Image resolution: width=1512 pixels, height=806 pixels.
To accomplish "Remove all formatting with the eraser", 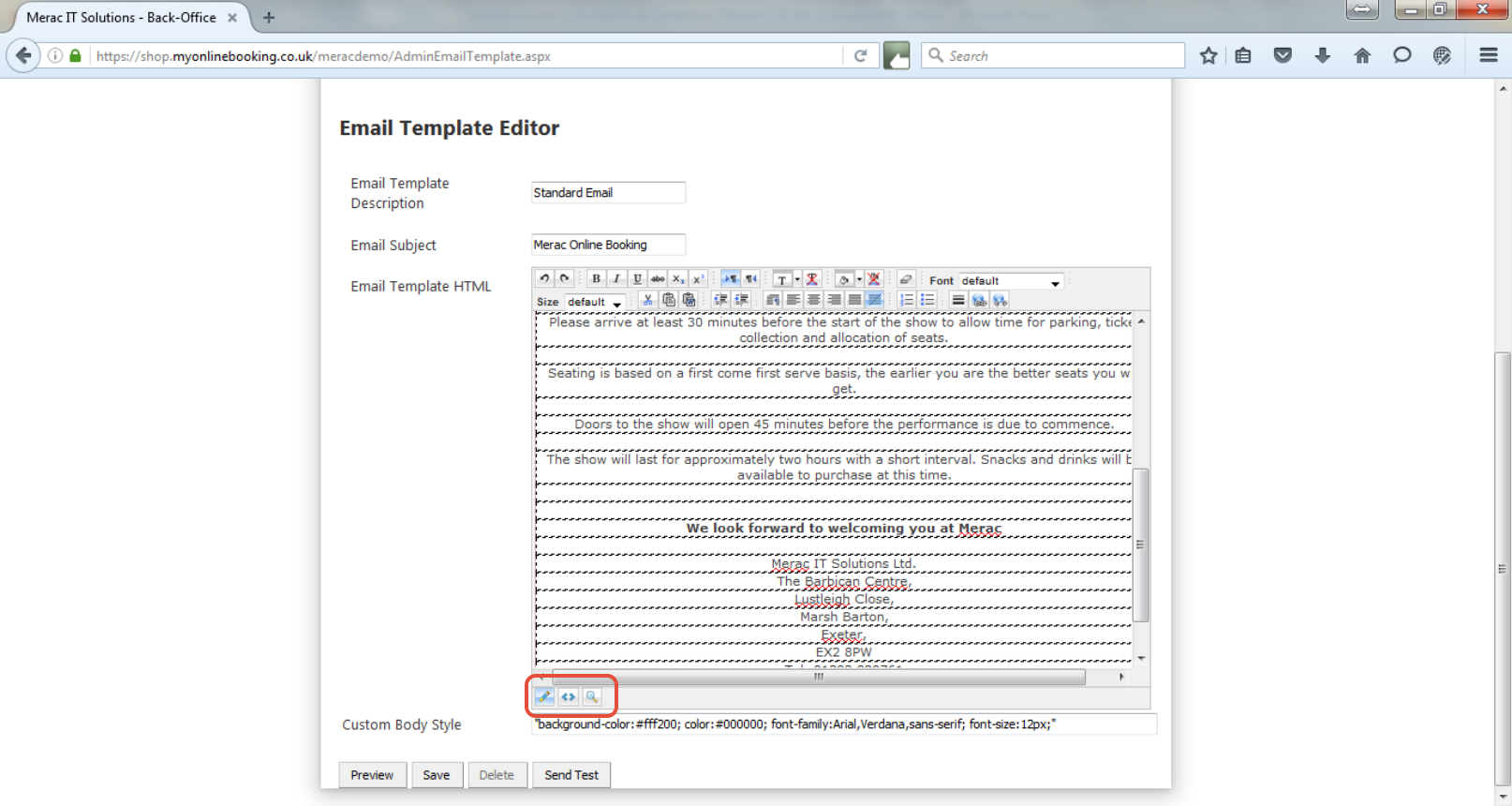I will 905,279.
